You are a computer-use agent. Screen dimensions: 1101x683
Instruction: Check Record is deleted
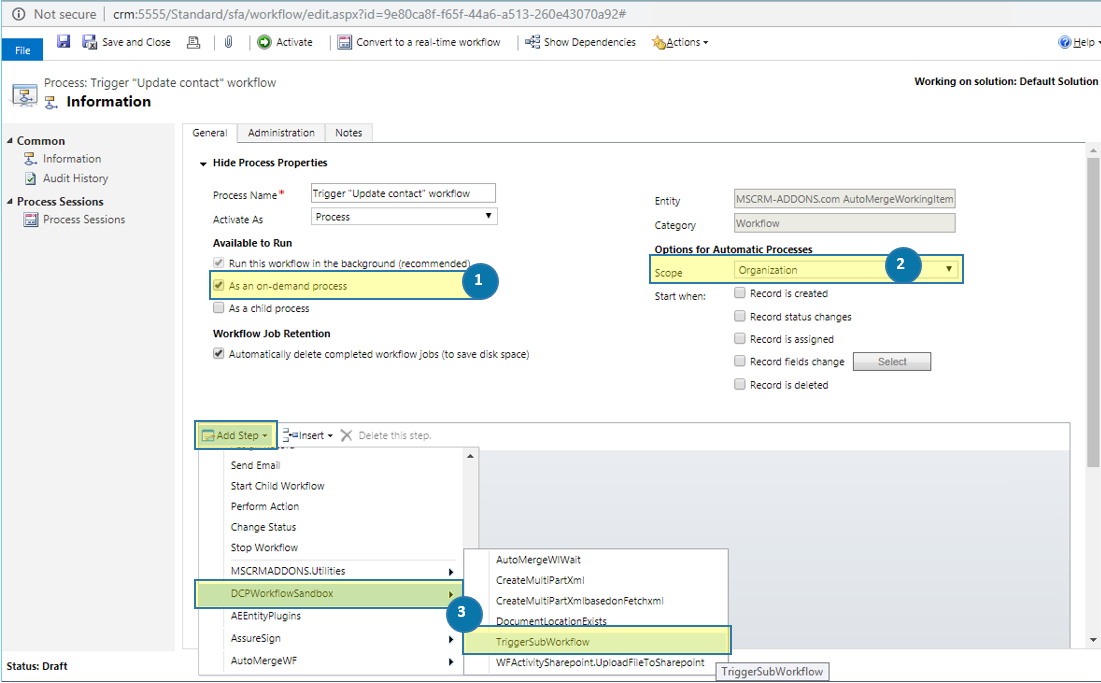pyautogui.click(x=739, y=384)
